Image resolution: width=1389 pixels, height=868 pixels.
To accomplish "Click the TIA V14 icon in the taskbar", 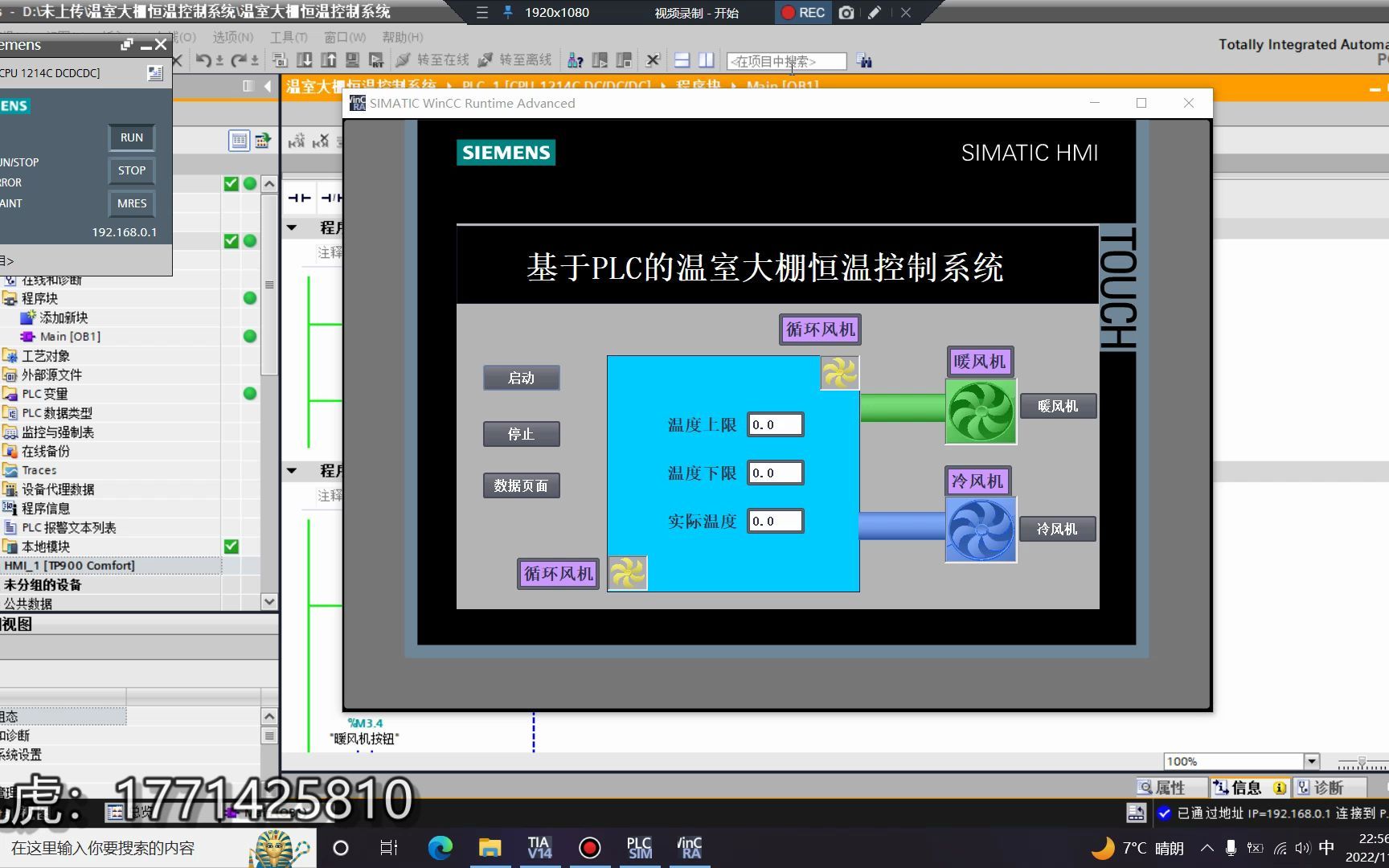I will click(x=539, y=848).
